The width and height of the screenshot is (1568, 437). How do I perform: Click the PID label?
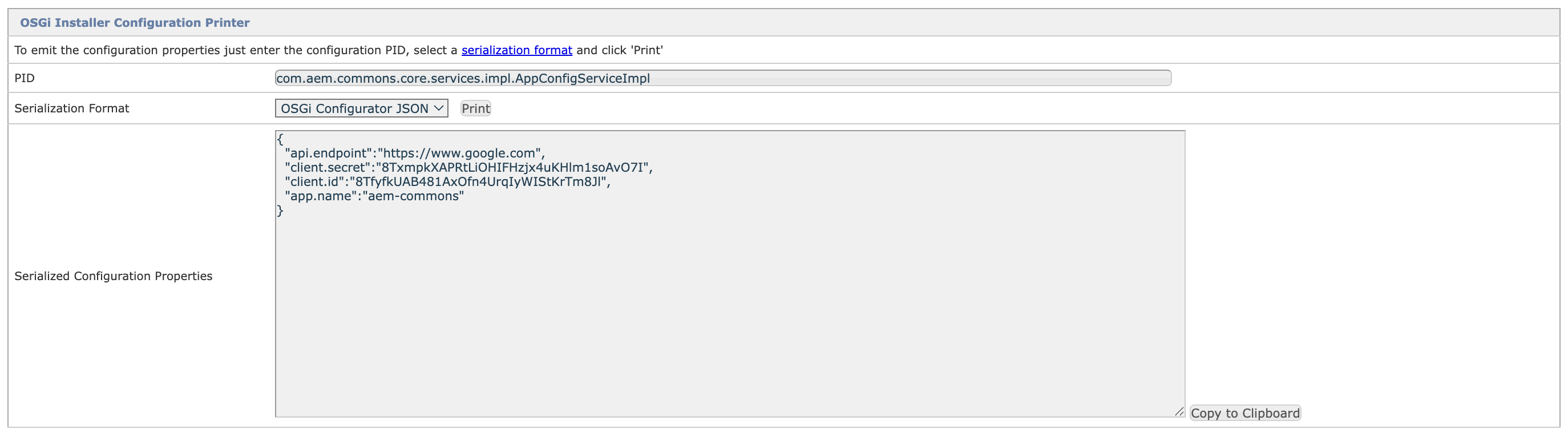click(25, 78)
